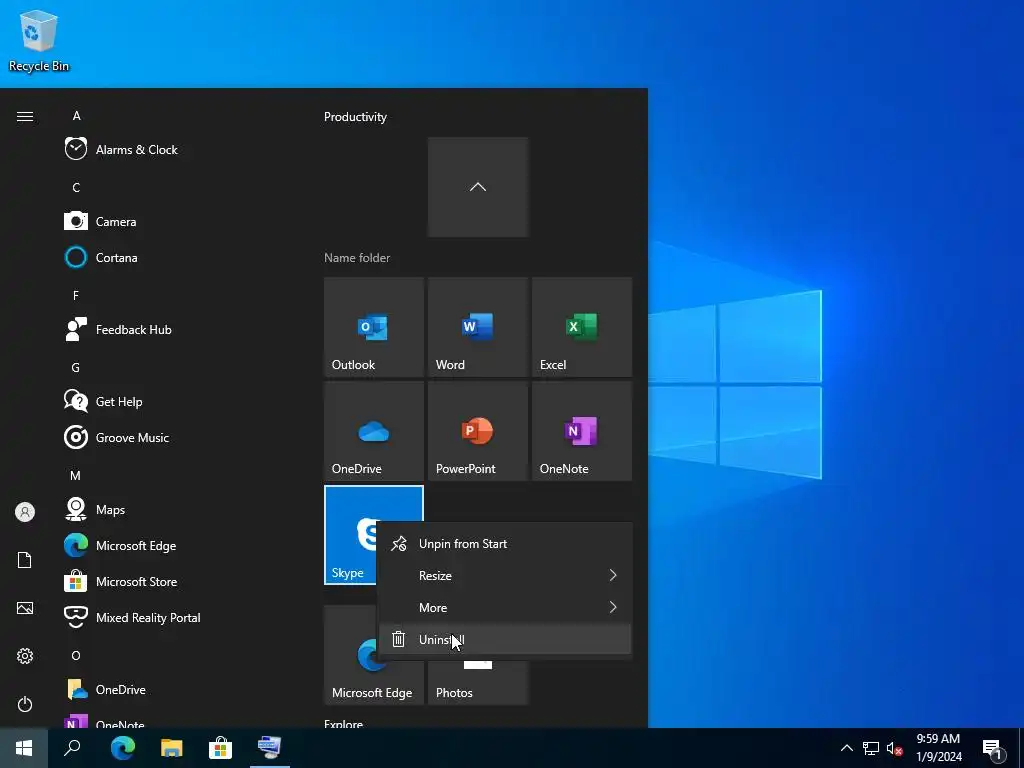The height and width of the screenshot is (768, 1024).
Task: Open the Word tile
Action: coord(478,327)
